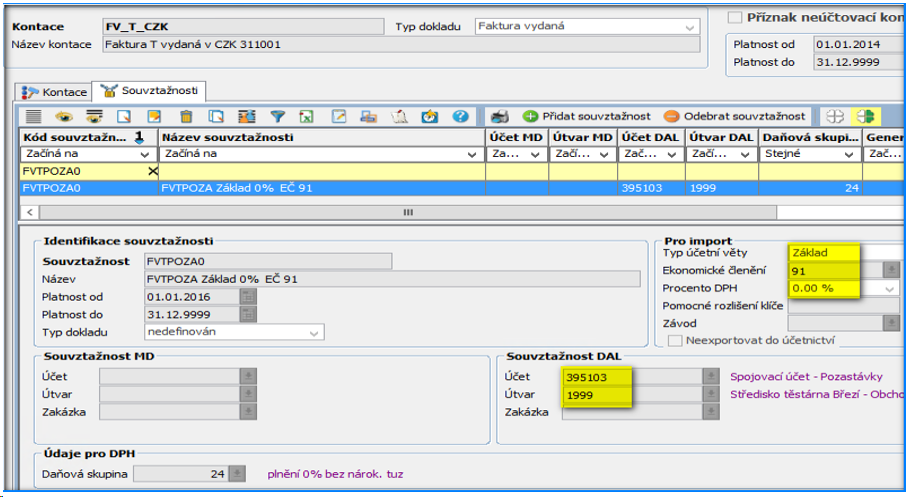
Task: Click Odebrat souvztažnost button
Action: pos(734,116)
